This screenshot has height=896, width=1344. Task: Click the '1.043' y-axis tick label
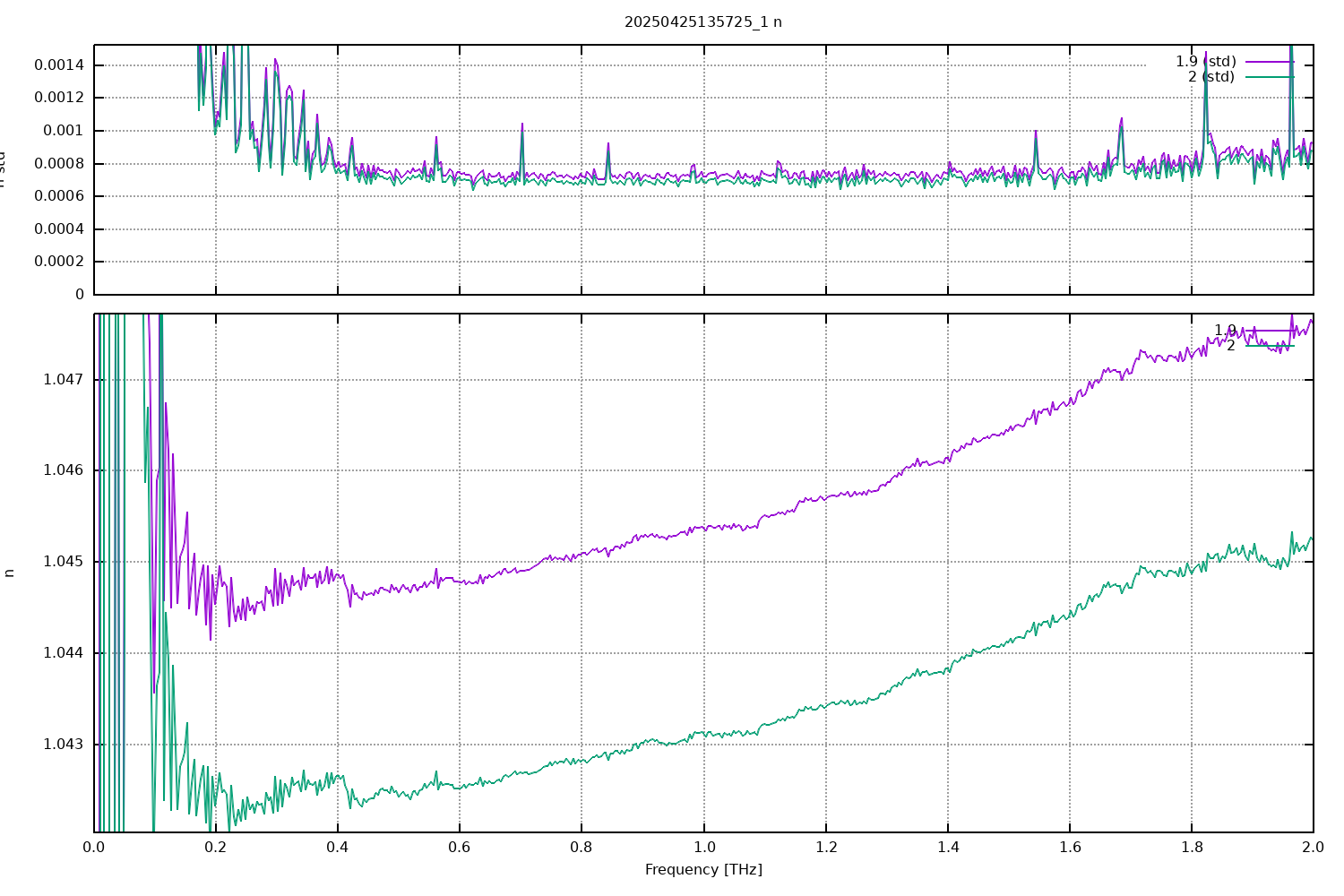(x=62, y=745)
